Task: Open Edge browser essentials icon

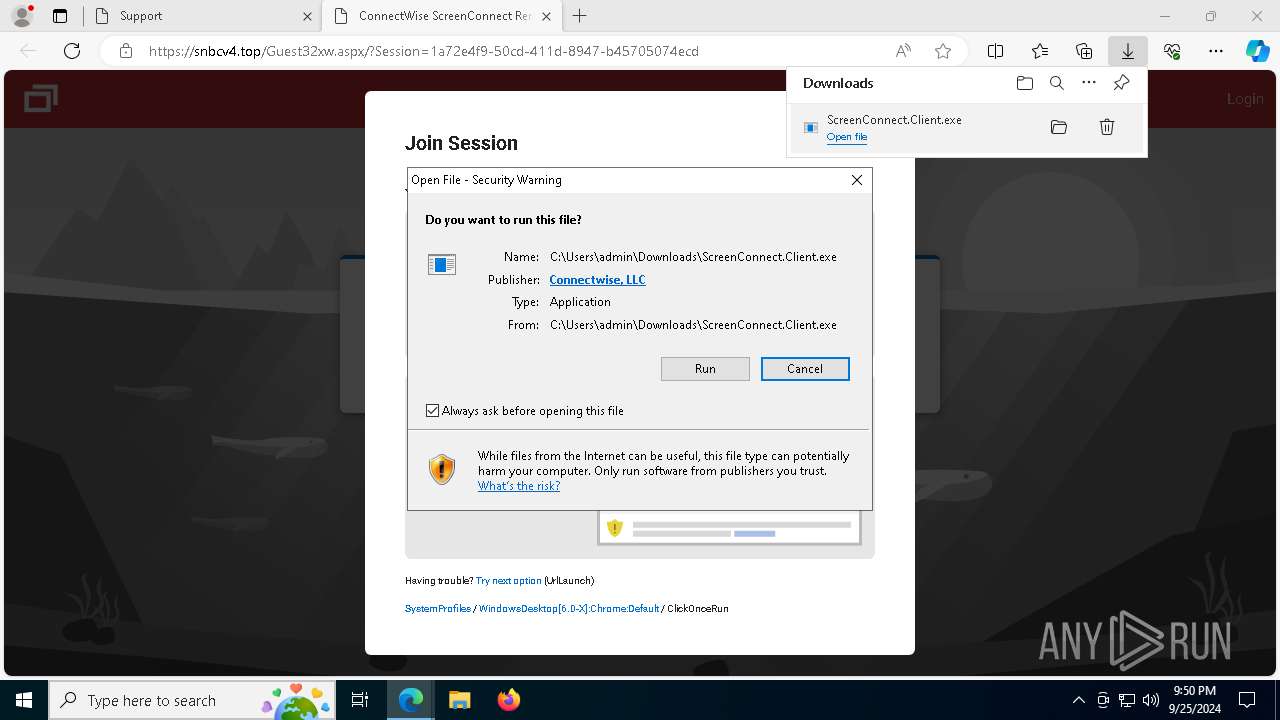Action: pyautogui.click(x=1172, y=51)
